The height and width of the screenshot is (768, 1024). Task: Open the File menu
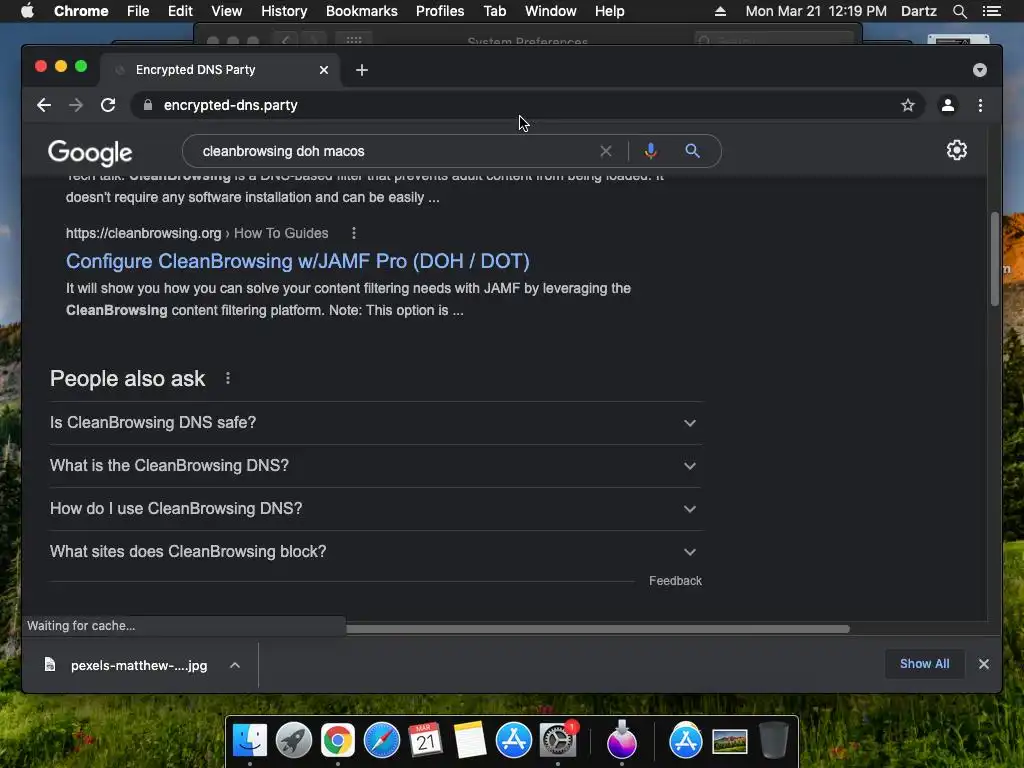click(x=138, y=11)
